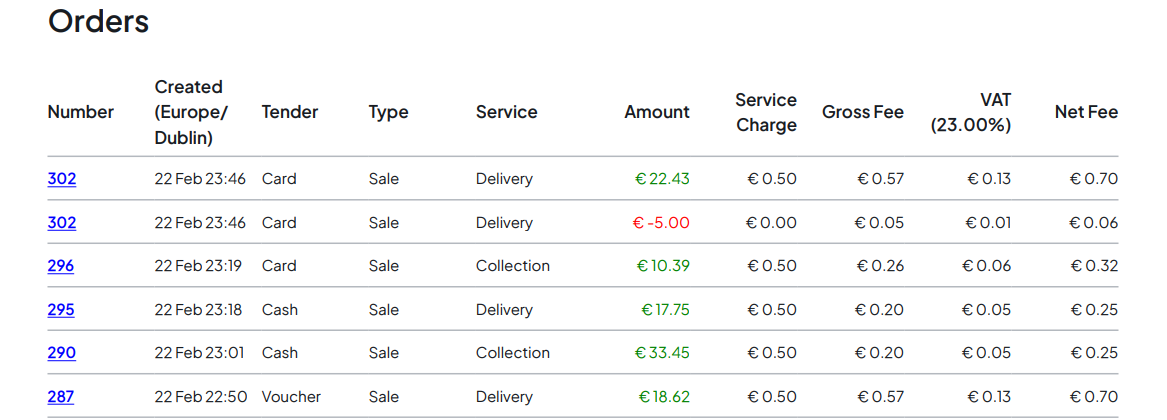Click the Type column header
Viewport: 1167px width, 420px height.
coord(388,112)
